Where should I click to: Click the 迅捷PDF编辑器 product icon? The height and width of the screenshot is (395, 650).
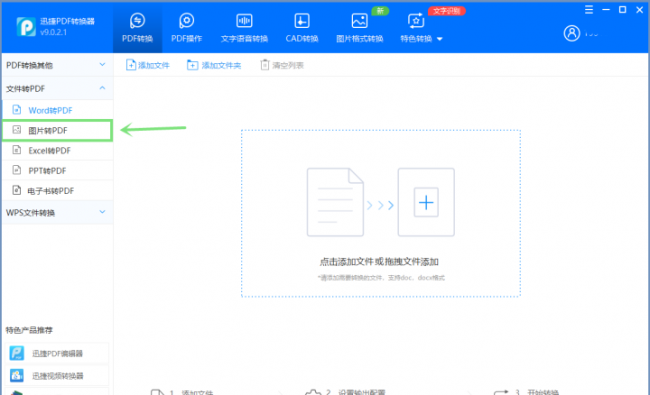[17, 353]
